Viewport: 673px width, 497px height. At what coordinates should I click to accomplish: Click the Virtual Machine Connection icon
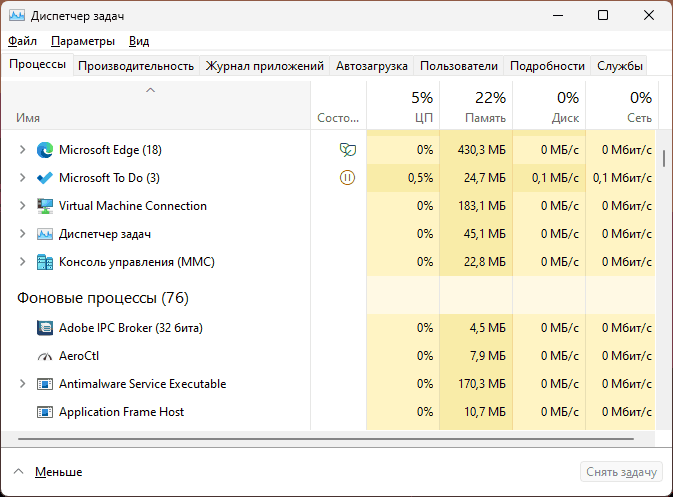(45, 206)
